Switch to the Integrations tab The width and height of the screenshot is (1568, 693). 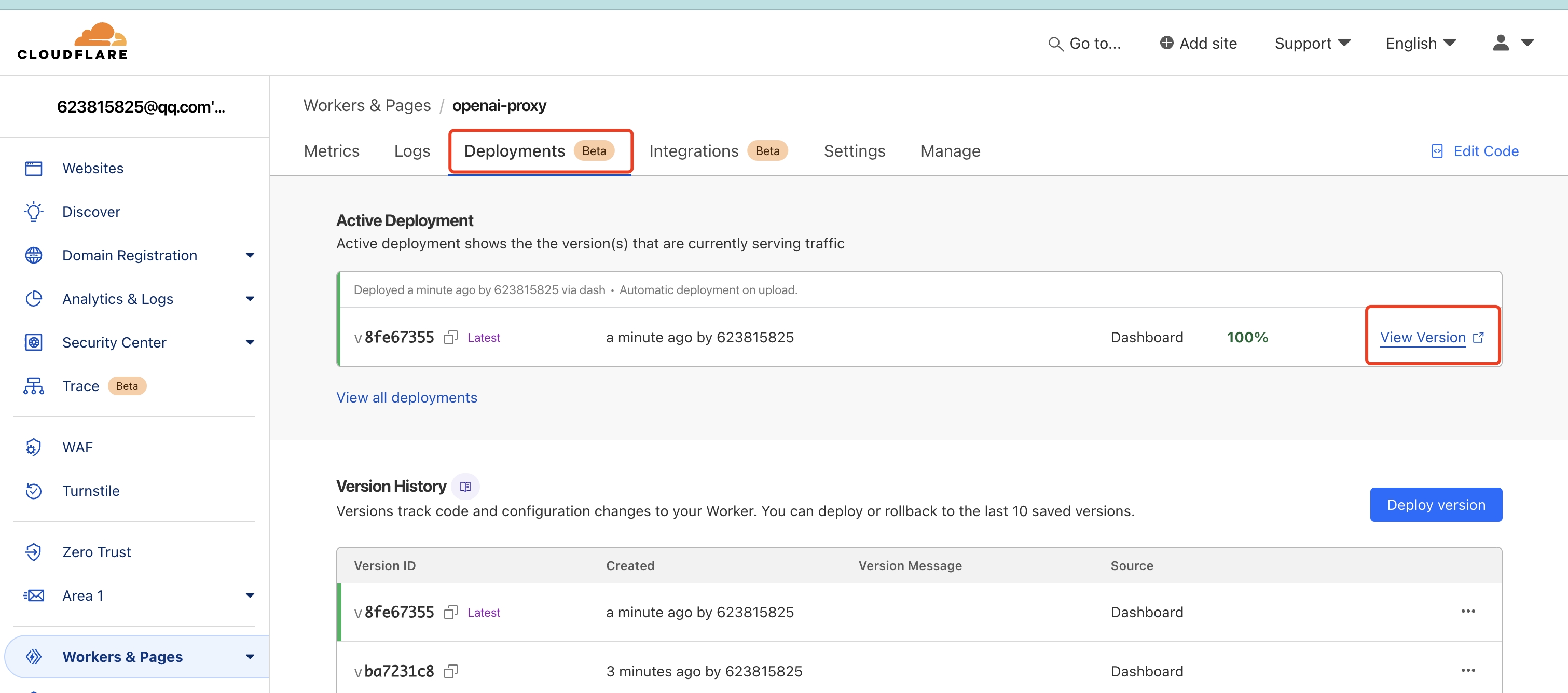(x=718, y=151)
